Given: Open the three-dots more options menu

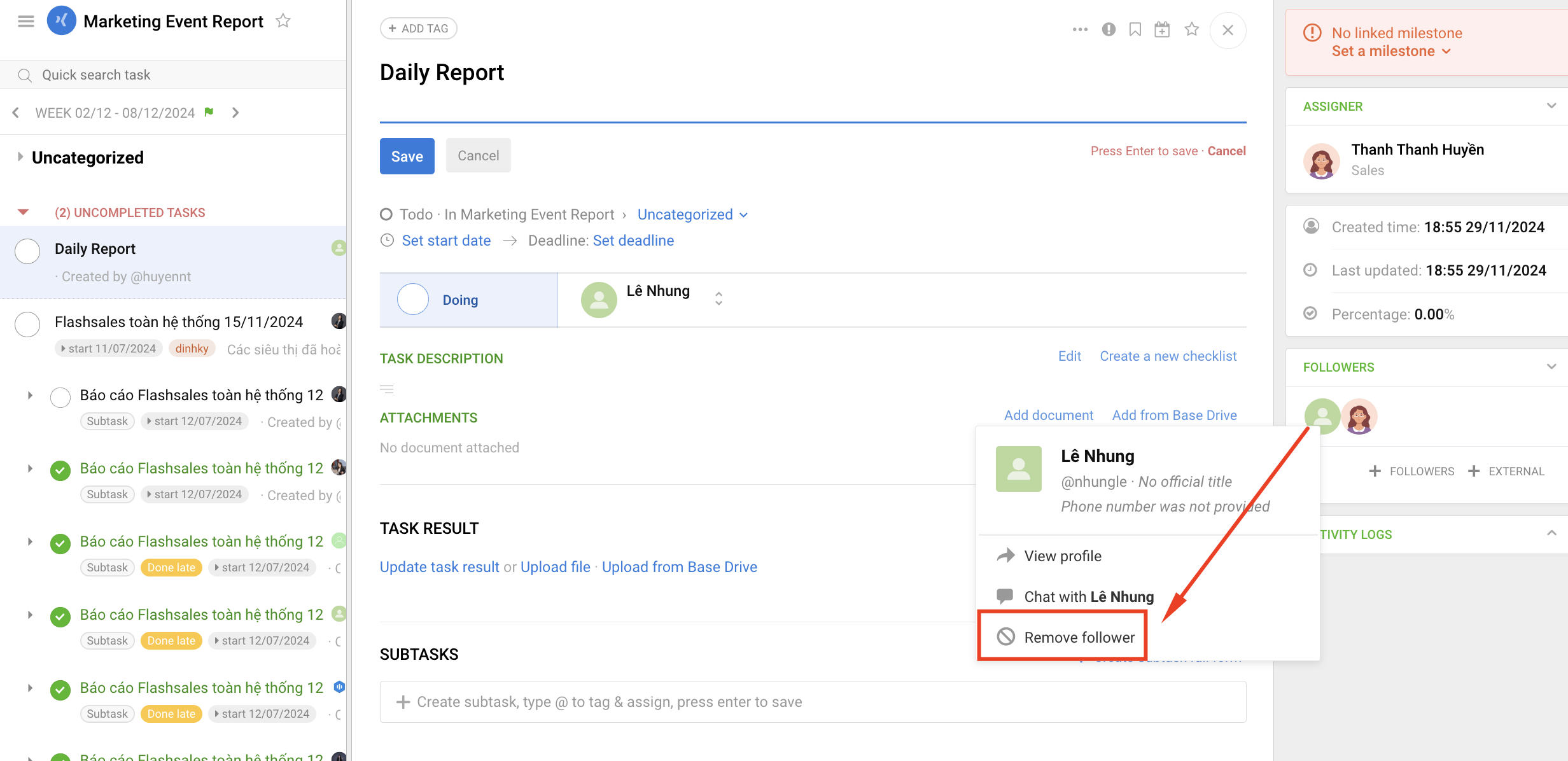Looking at the screenshot, I should [1080, 29].
